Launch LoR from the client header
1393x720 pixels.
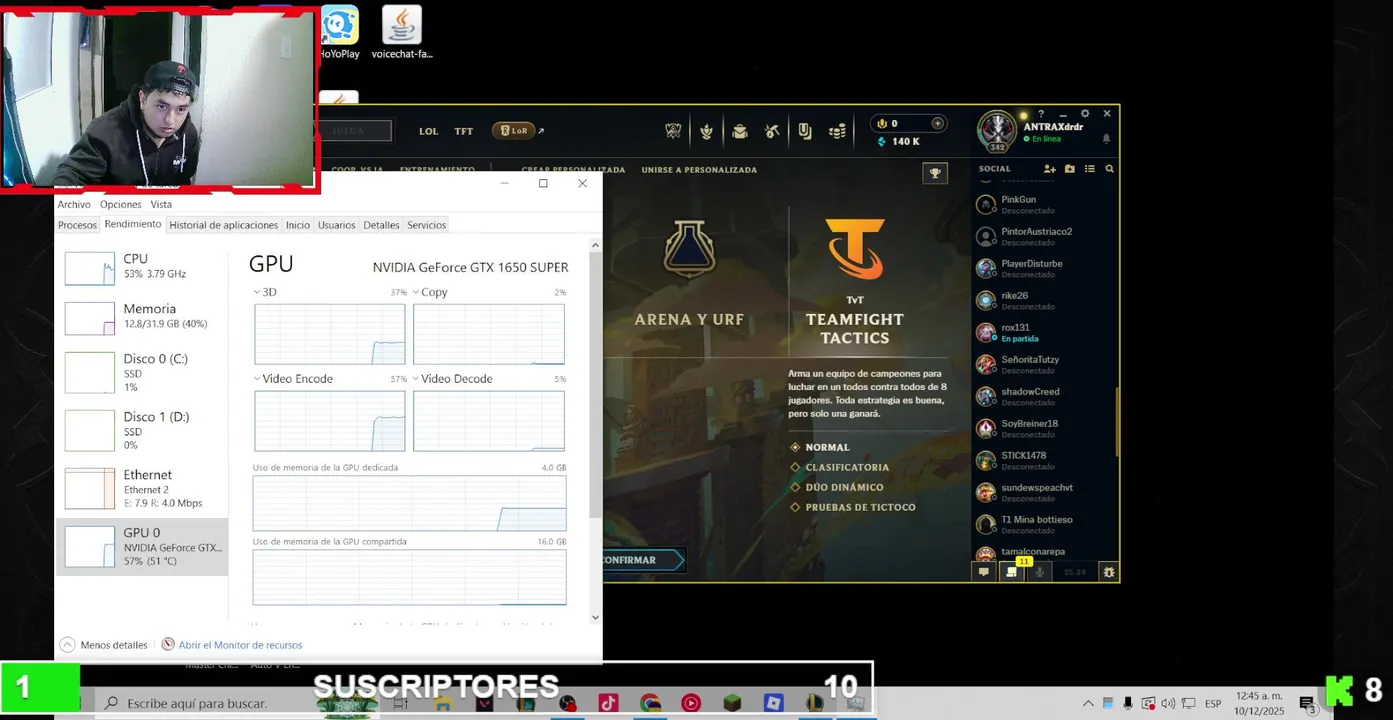(514, 131)
